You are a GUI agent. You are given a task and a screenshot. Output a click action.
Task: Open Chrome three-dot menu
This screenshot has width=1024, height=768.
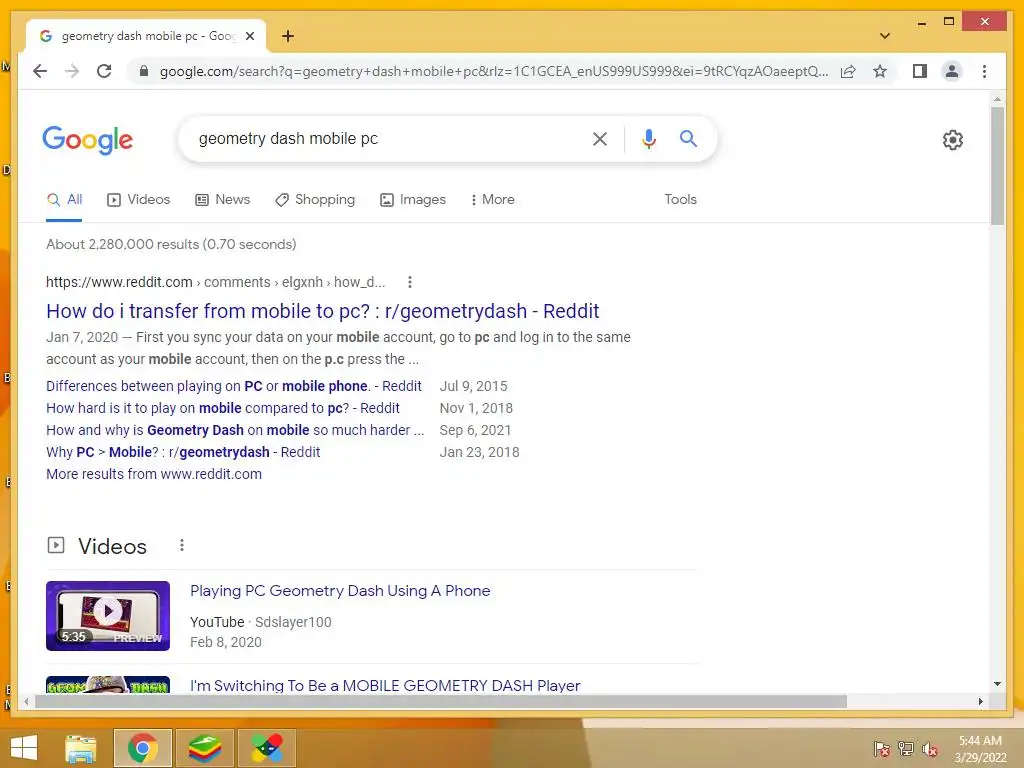click(x=984, y=71)
